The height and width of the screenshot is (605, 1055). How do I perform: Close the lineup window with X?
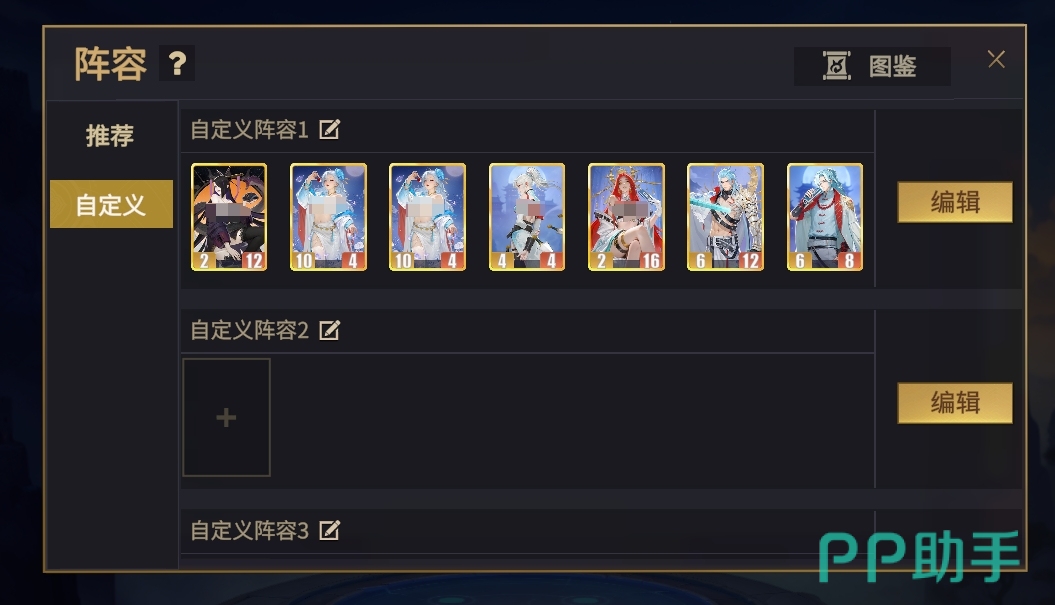(996, 59)
